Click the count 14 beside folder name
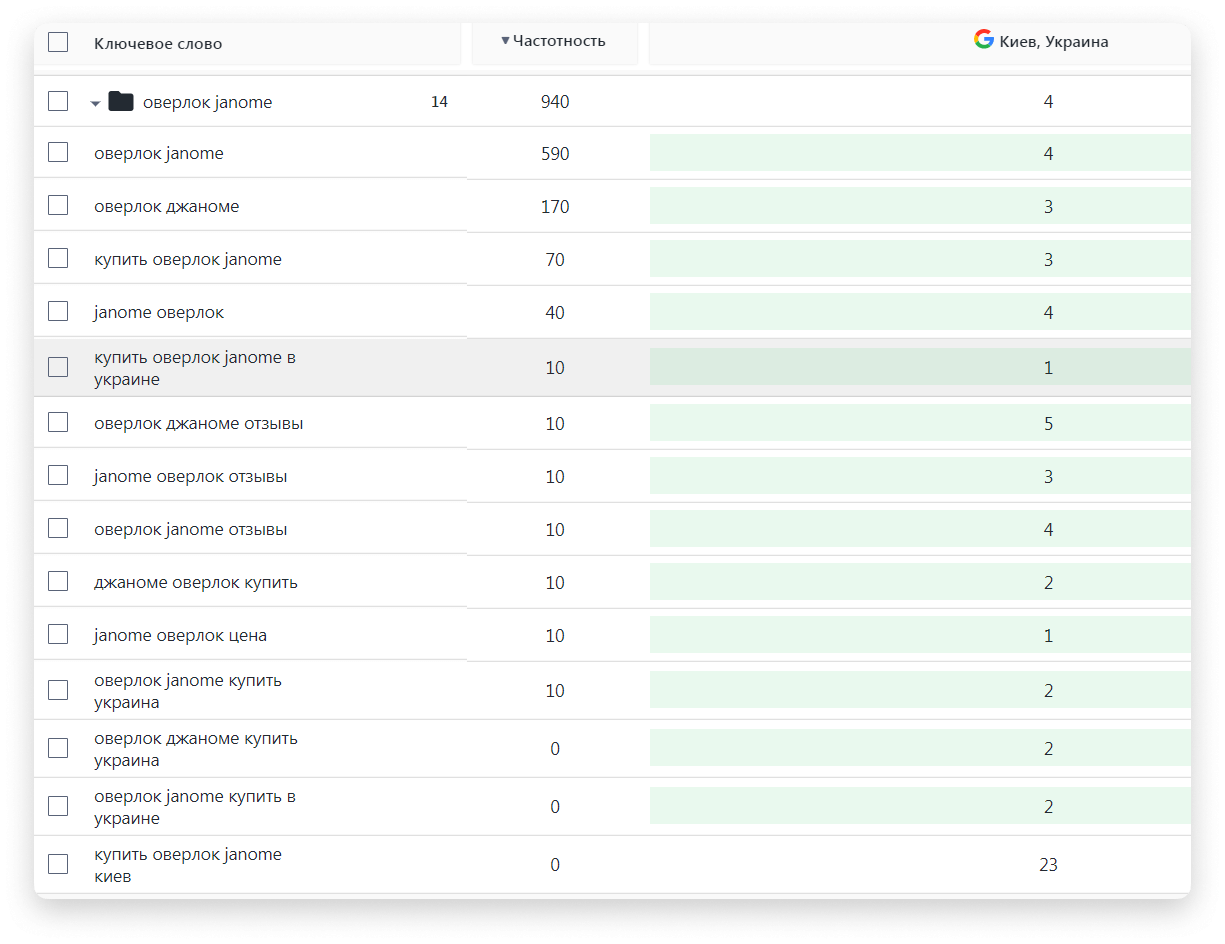 [x=439, y=101]
